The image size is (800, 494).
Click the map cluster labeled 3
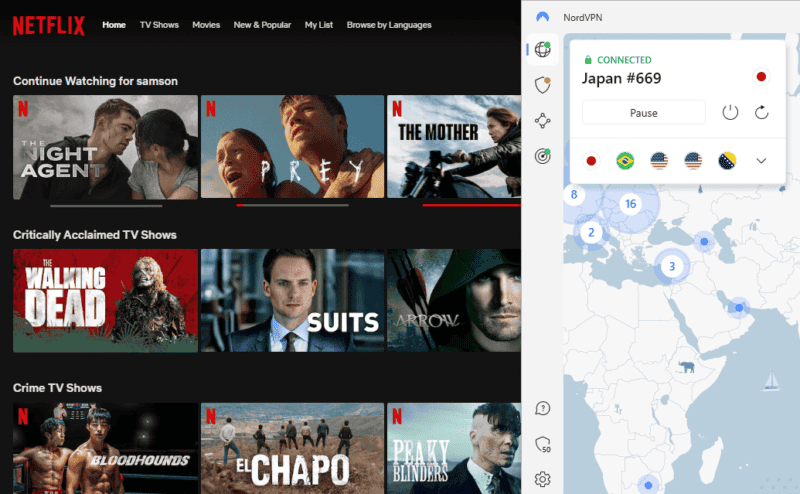point(672,266)
